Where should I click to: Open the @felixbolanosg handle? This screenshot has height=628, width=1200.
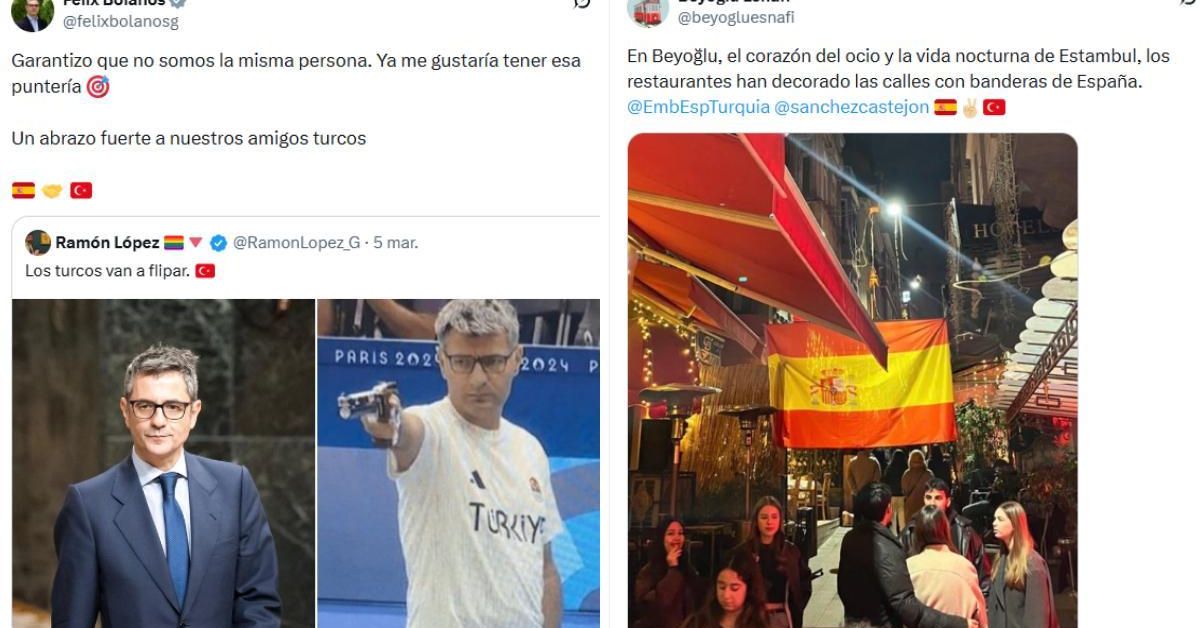pyautogui.click(x=121, y=21)
